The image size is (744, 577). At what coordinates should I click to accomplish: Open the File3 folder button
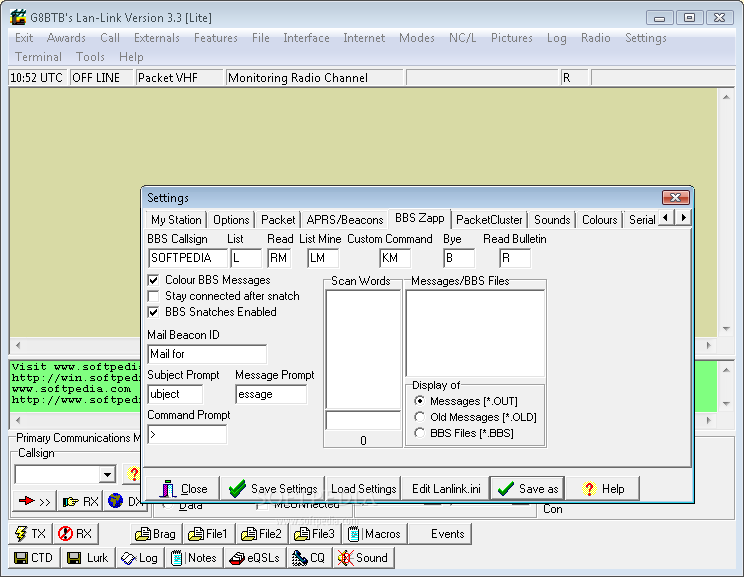[315, 534]
